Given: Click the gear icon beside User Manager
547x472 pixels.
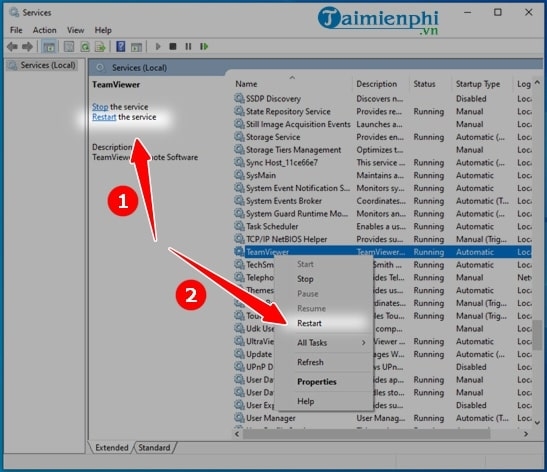Looking at the screenshot, I should click(239, 418).
